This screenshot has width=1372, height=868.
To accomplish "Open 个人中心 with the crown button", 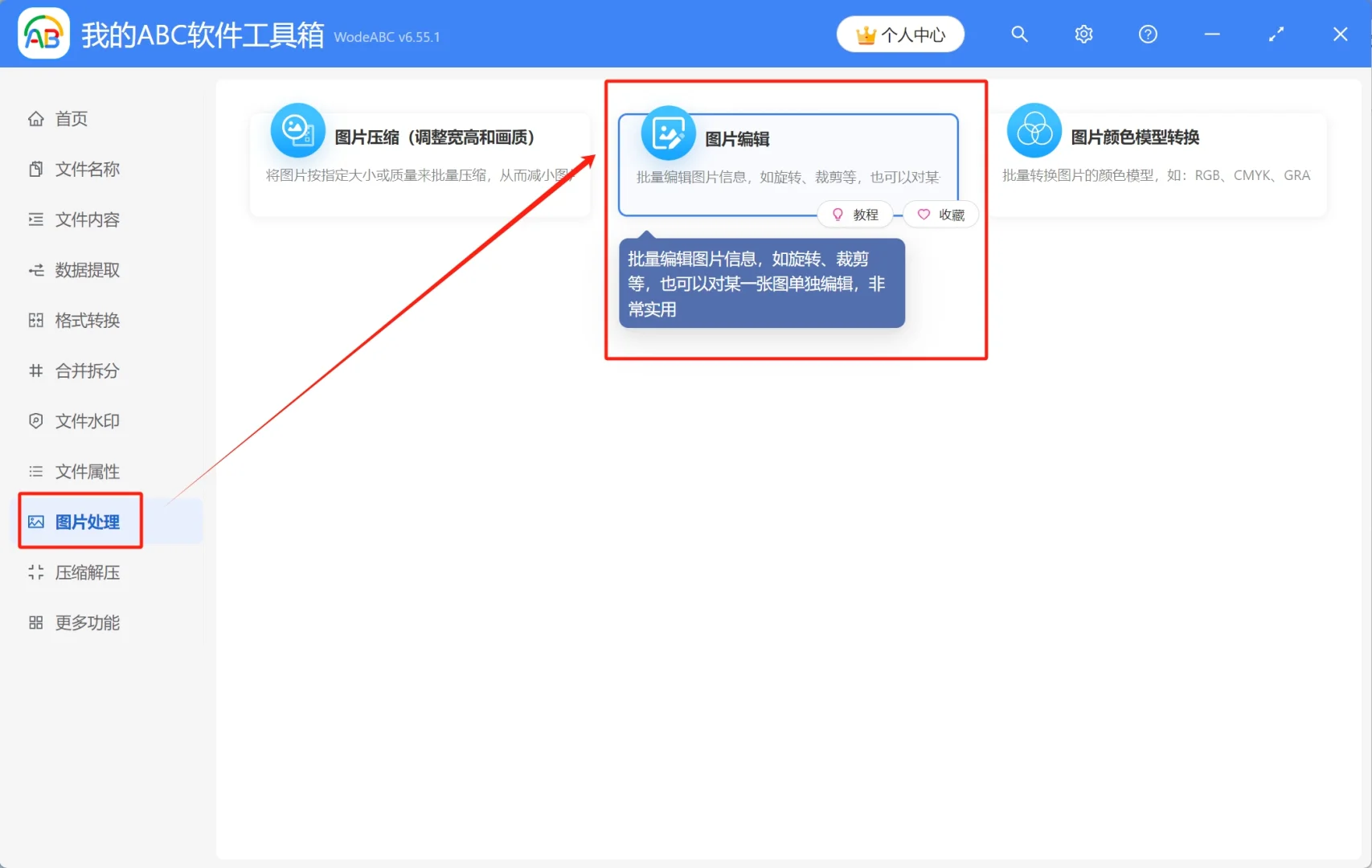I will 899,34.
